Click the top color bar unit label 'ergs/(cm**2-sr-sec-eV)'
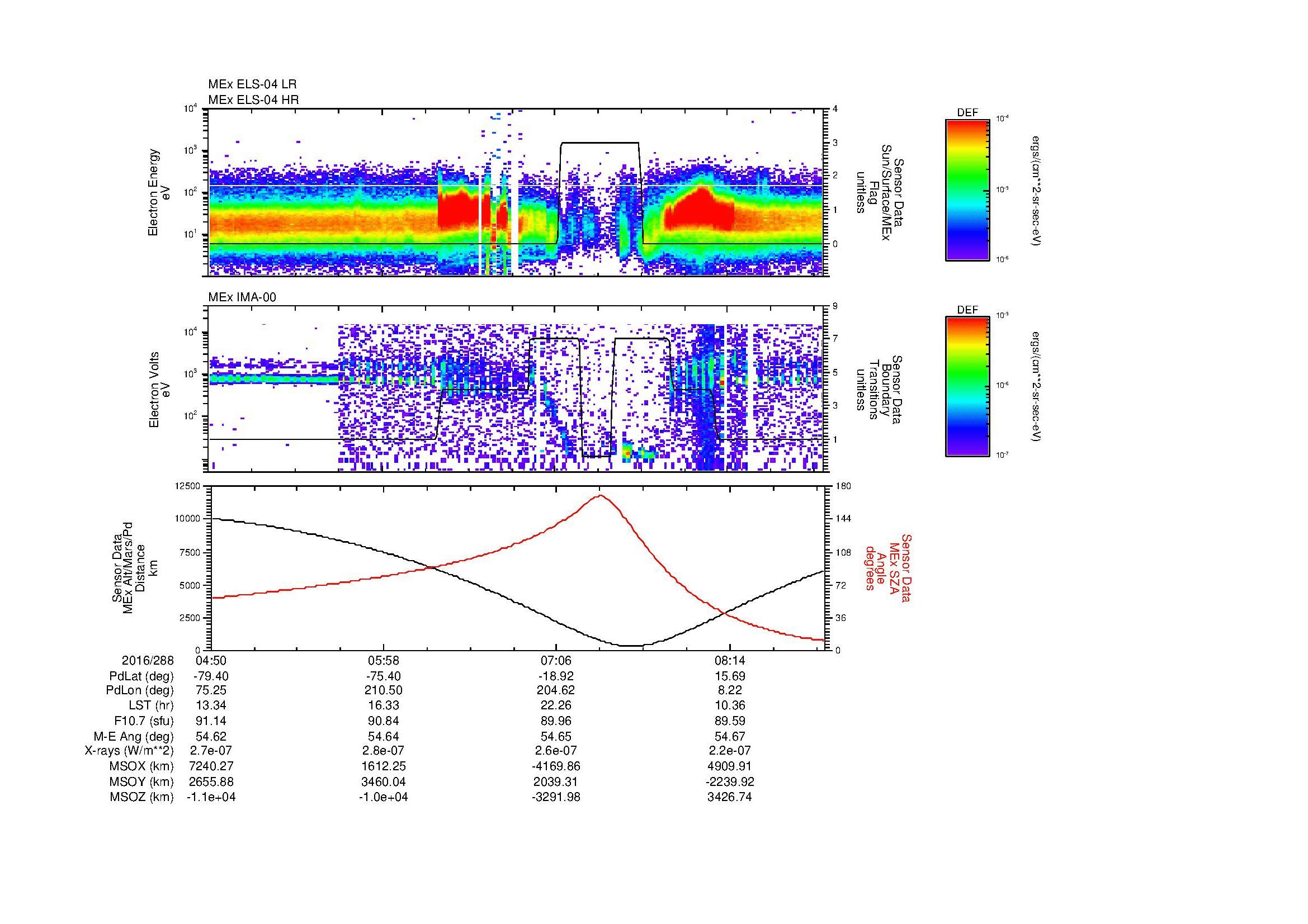The image size is (1308, 924). (1037, 190)
